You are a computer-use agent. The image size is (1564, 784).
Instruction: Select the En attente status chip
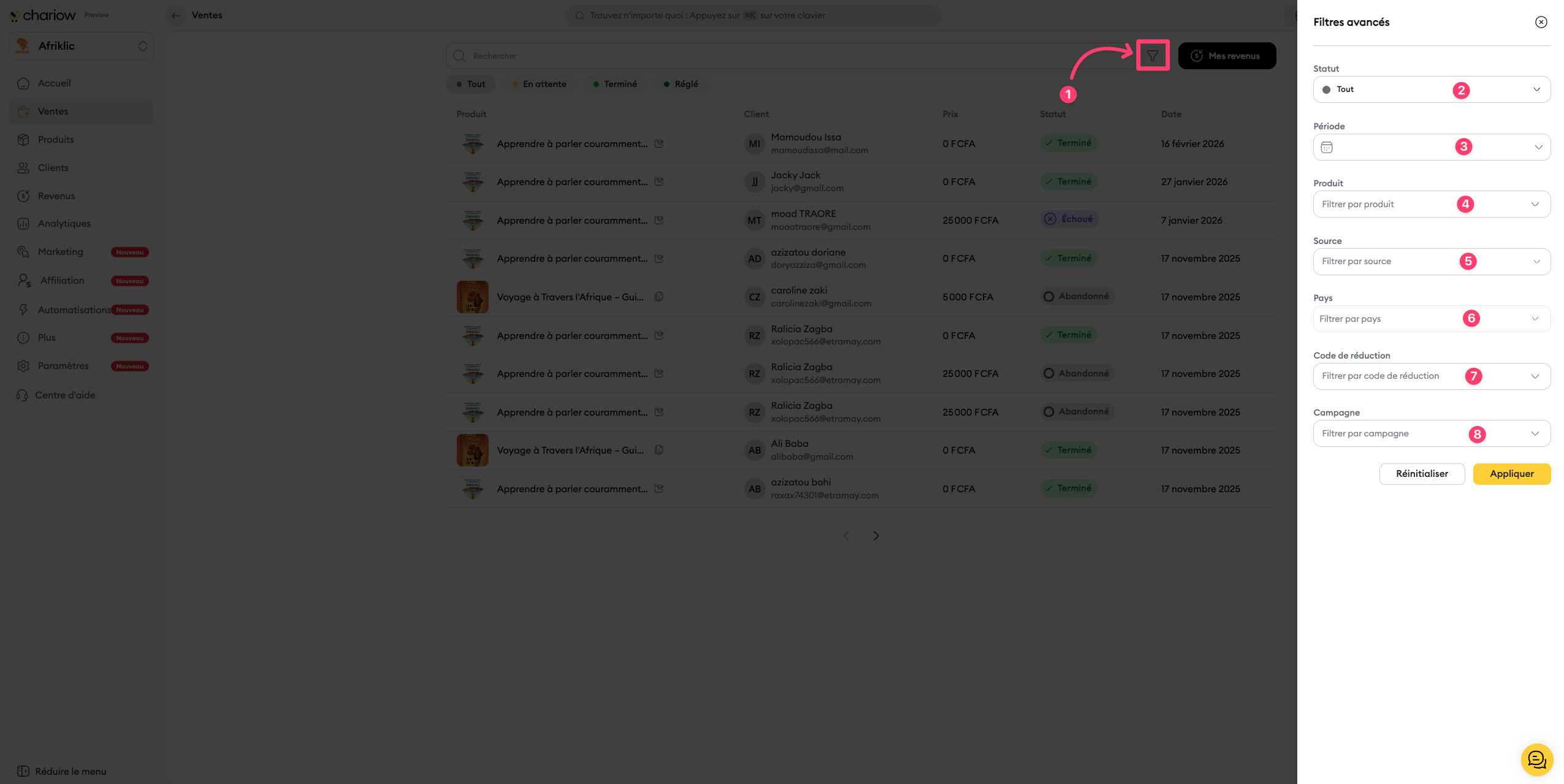click(x=540, y=84)
